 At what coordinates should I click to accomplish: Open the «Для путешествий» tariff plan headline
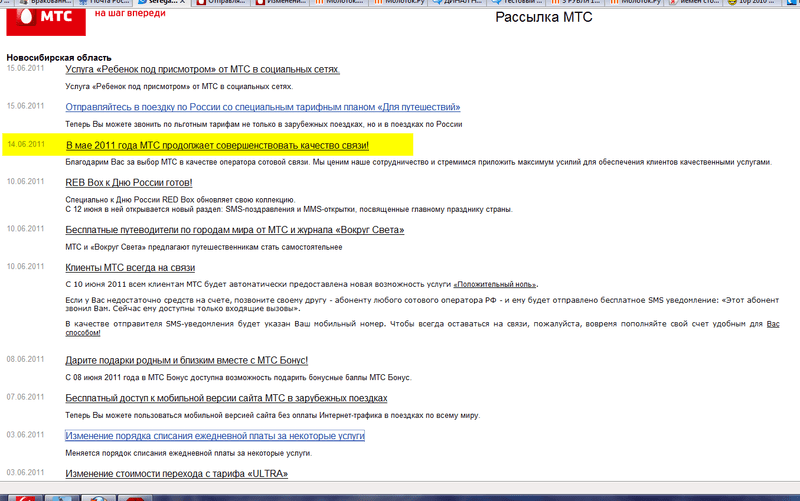pyautogui.click(x=262, y=106)
